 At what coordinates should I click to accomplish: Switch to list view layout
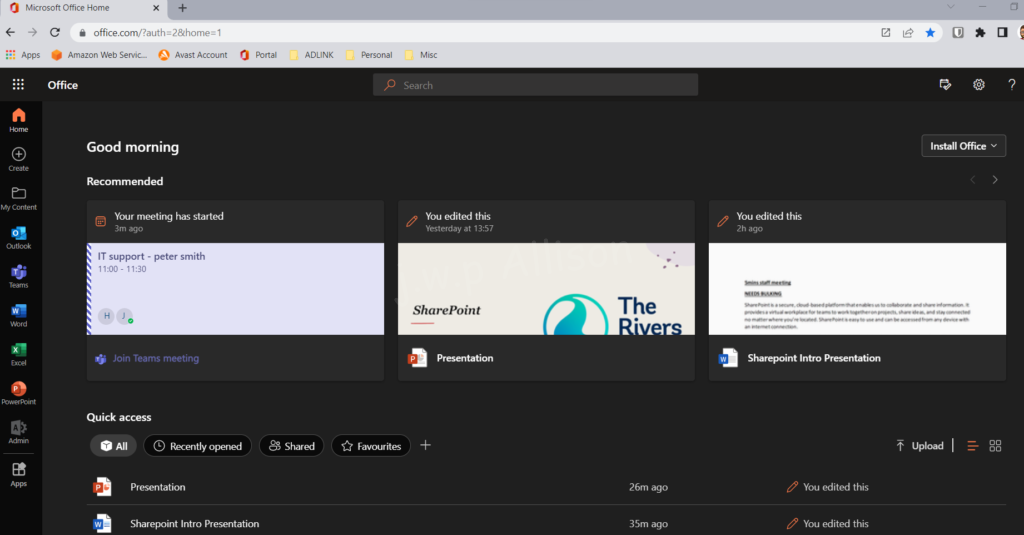click(972, 446)
